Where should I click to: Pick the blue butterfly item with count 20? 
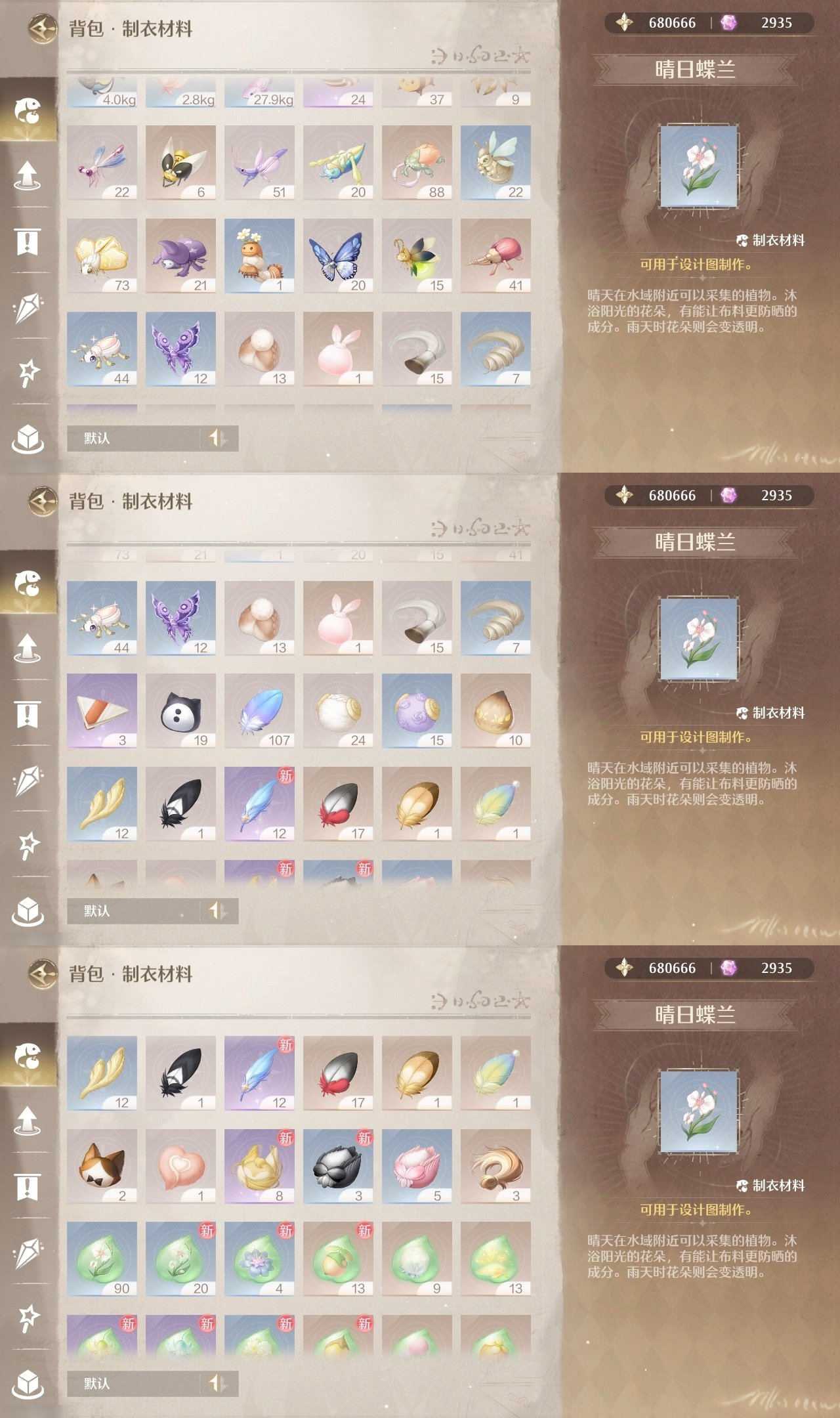pyautogui.click(x=338, y=256)
